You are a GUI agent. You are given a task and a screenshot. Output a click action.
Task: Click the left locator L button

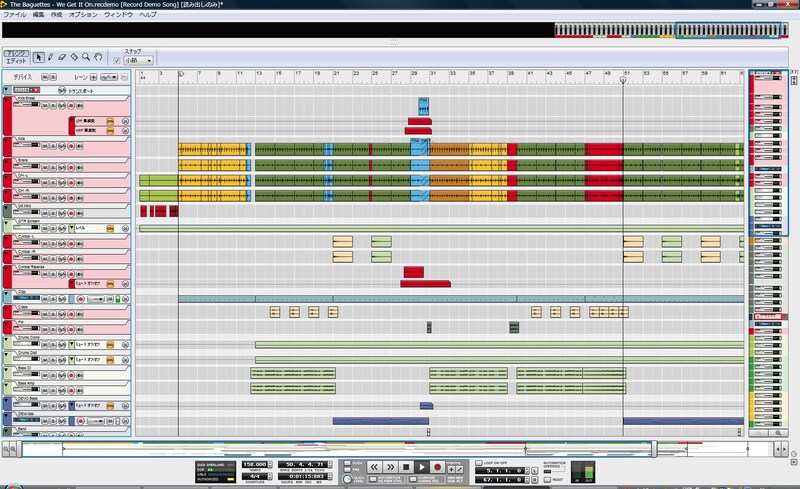534,471
